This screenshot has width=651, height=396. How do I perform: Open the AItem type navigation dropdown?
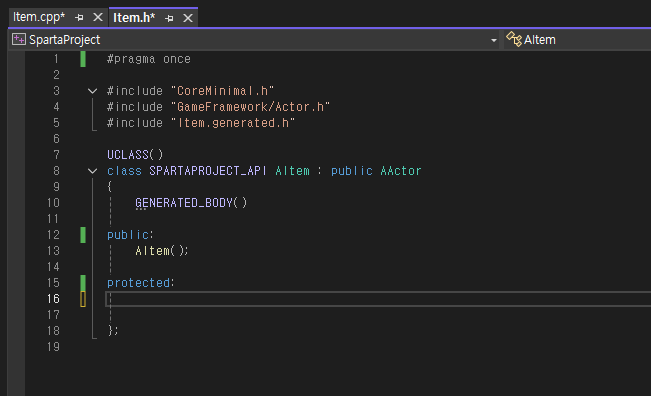(x=578, y=40)
